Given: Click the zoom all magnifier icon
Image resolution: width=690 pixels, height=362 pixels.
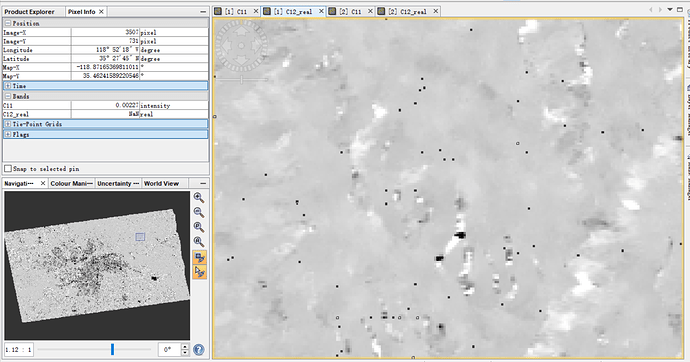Looking at the screenshot, I should 199,241.
